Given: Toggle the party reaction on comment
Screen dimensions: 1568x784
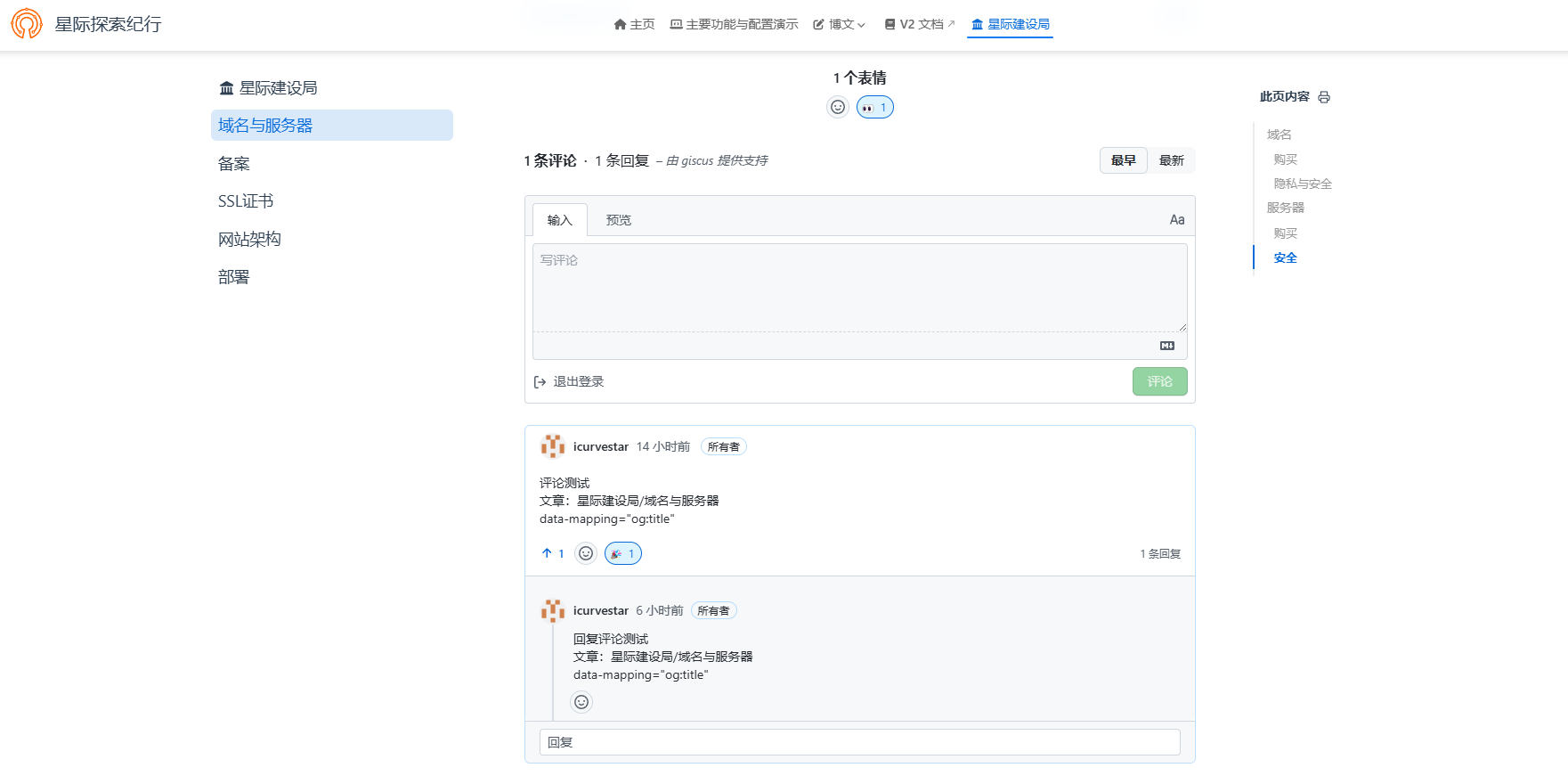Looking at the screenshot, I should click(x=622, y=553).
